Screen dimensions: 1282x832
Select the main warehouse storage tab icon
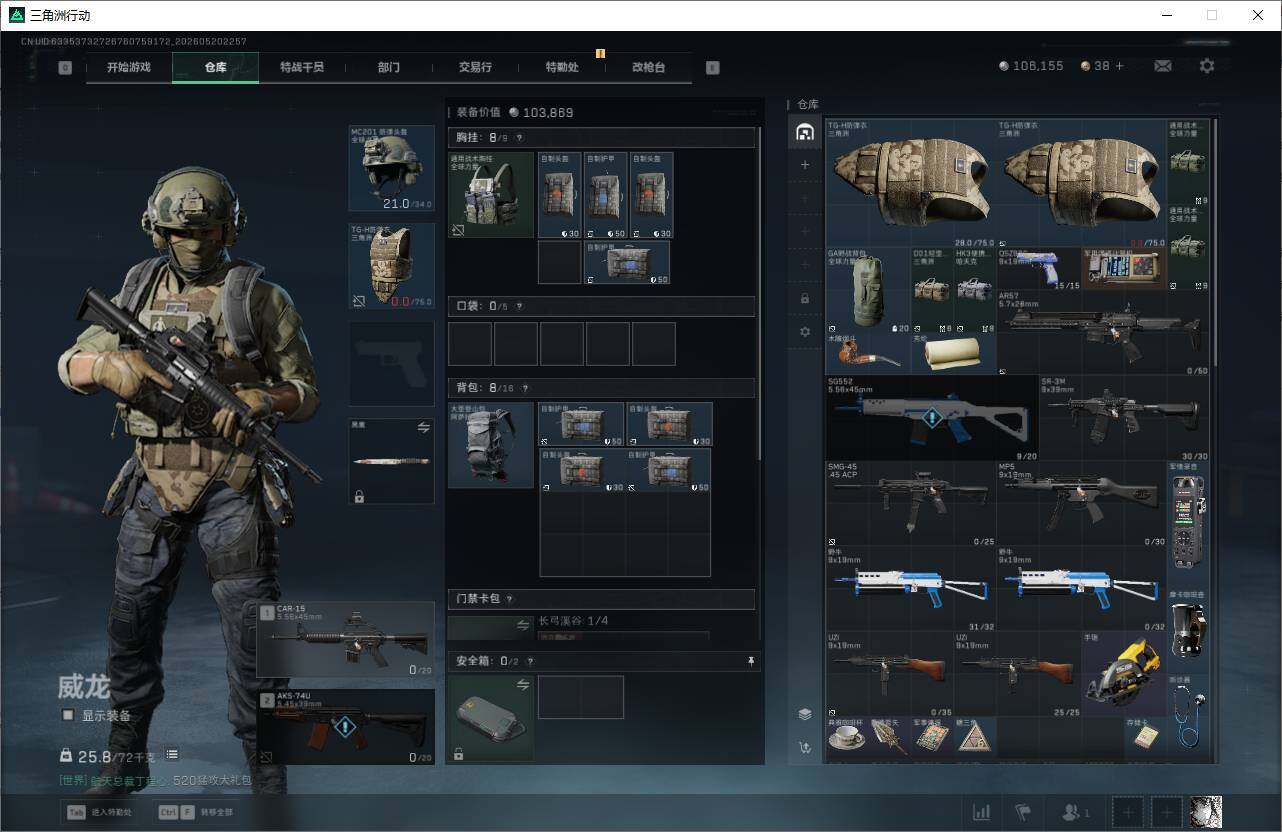pyautogui.click(x=805, y=132)
